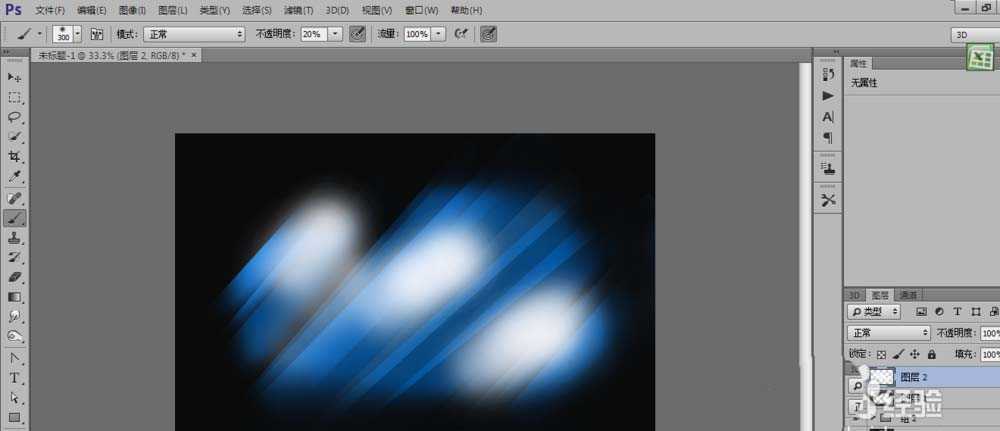Open the brush opacity 20% dropdown arrow
Image resolution: width=1000 pixels, height=431 pixels.
click(334, 33)
